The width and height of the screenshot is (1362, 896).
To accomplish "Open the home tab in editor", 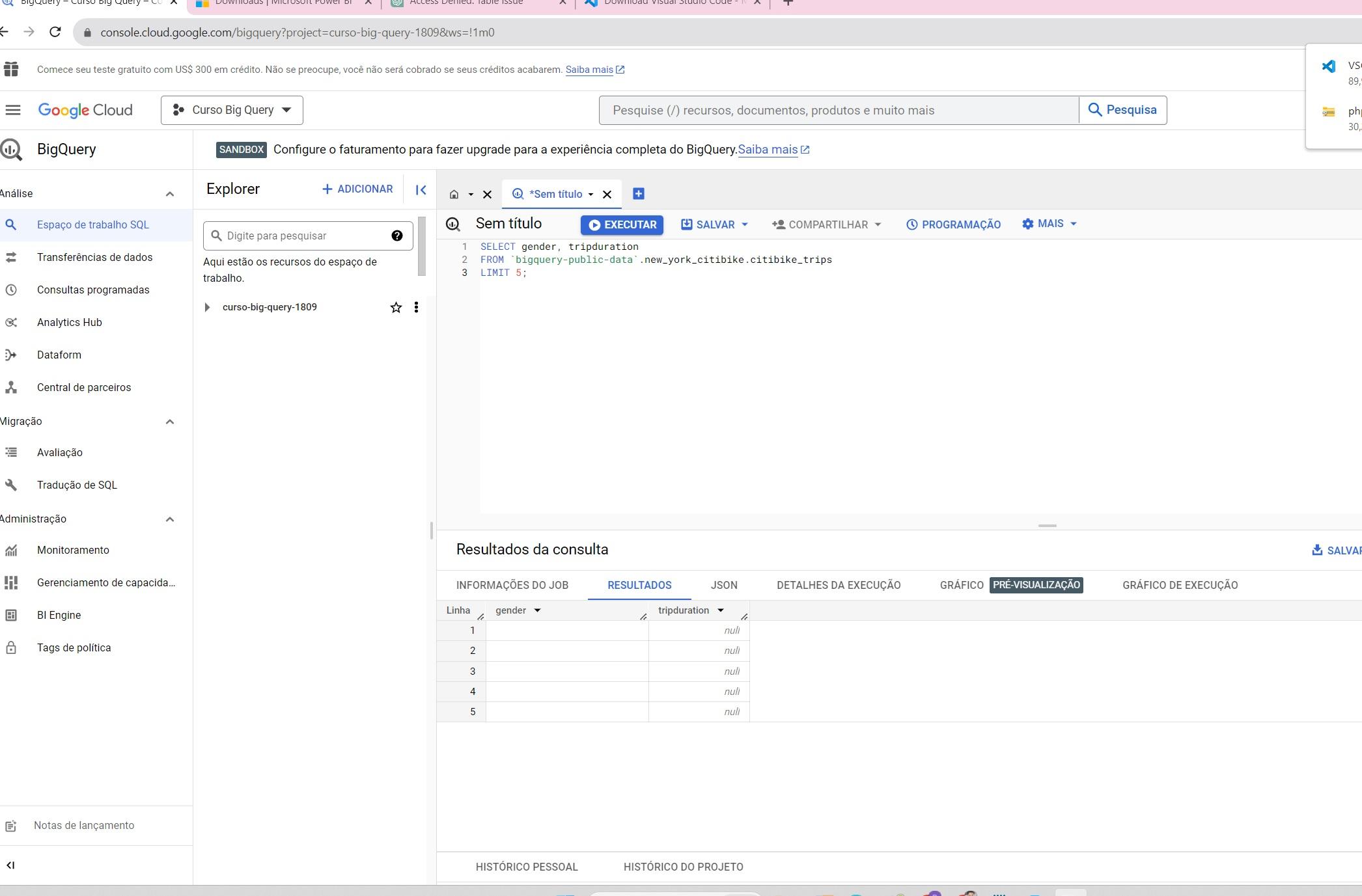I will [454, 194].
